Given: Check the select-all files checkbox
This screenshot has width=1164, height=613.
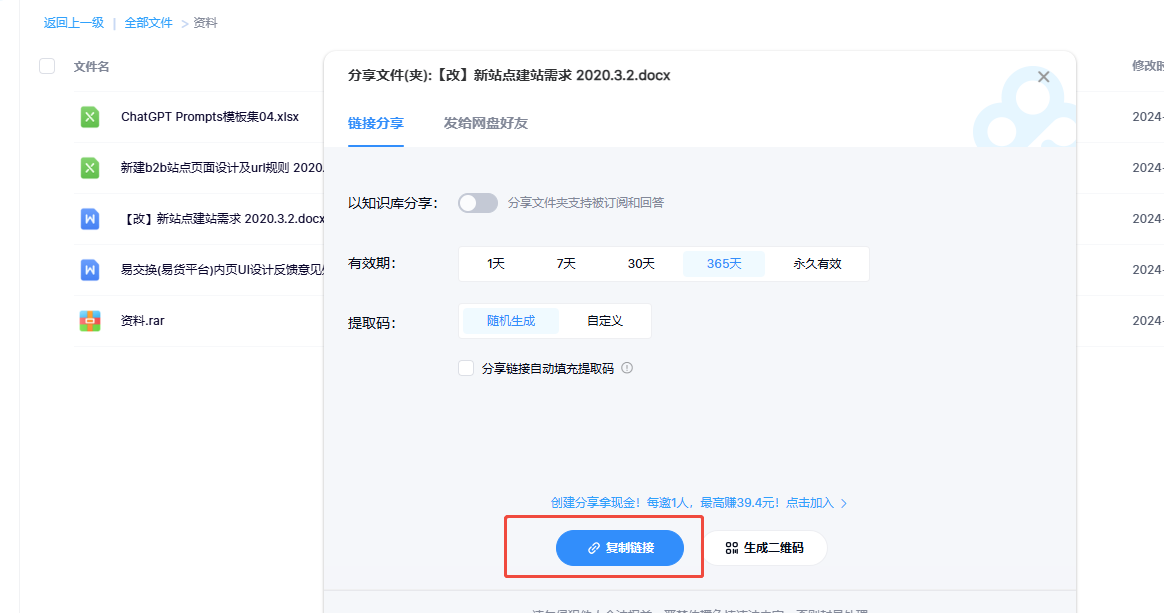Looking at the screenshot, I should tap(47, 66).
